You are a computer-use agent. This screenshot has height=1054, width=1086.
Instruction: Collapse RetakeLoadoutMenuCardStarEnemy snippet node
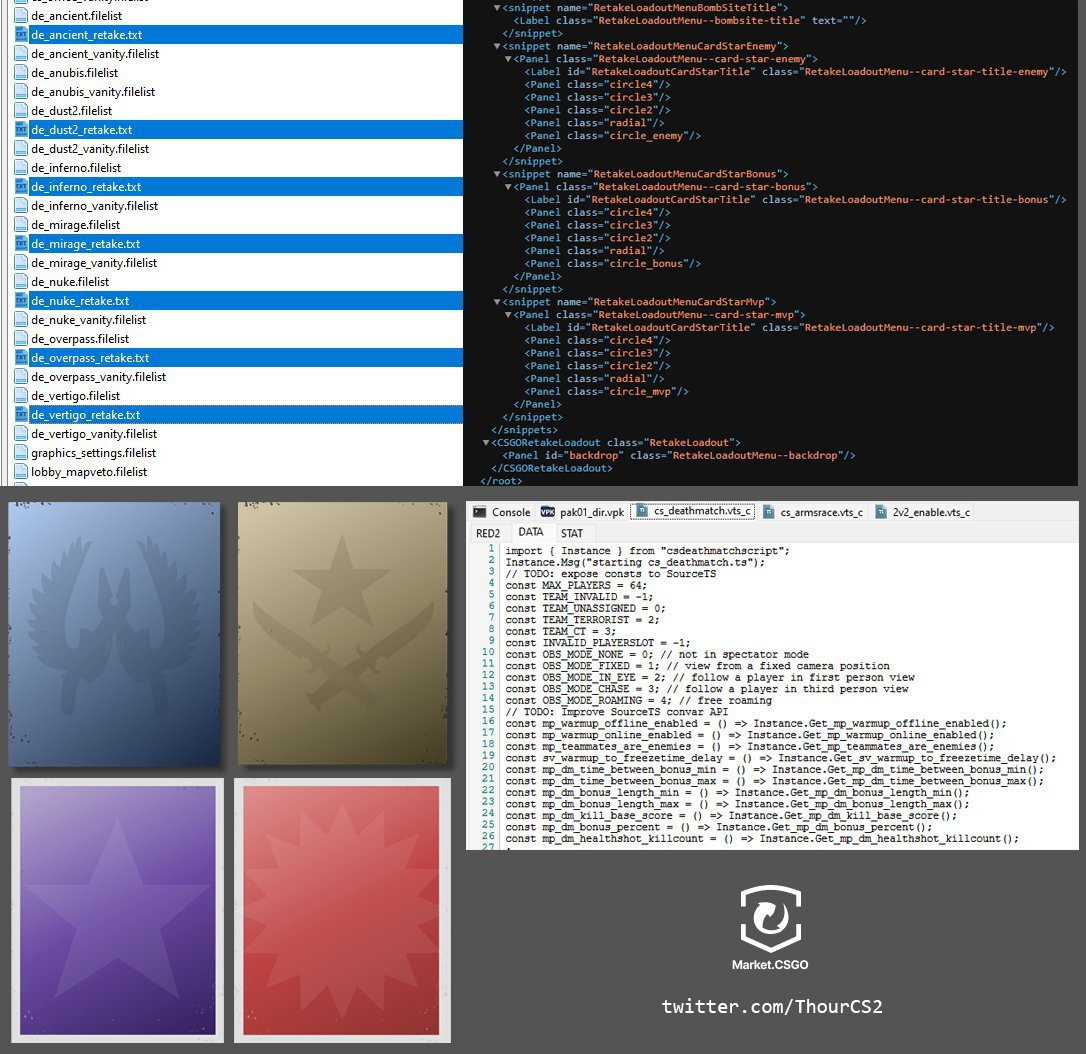[497, 46]
